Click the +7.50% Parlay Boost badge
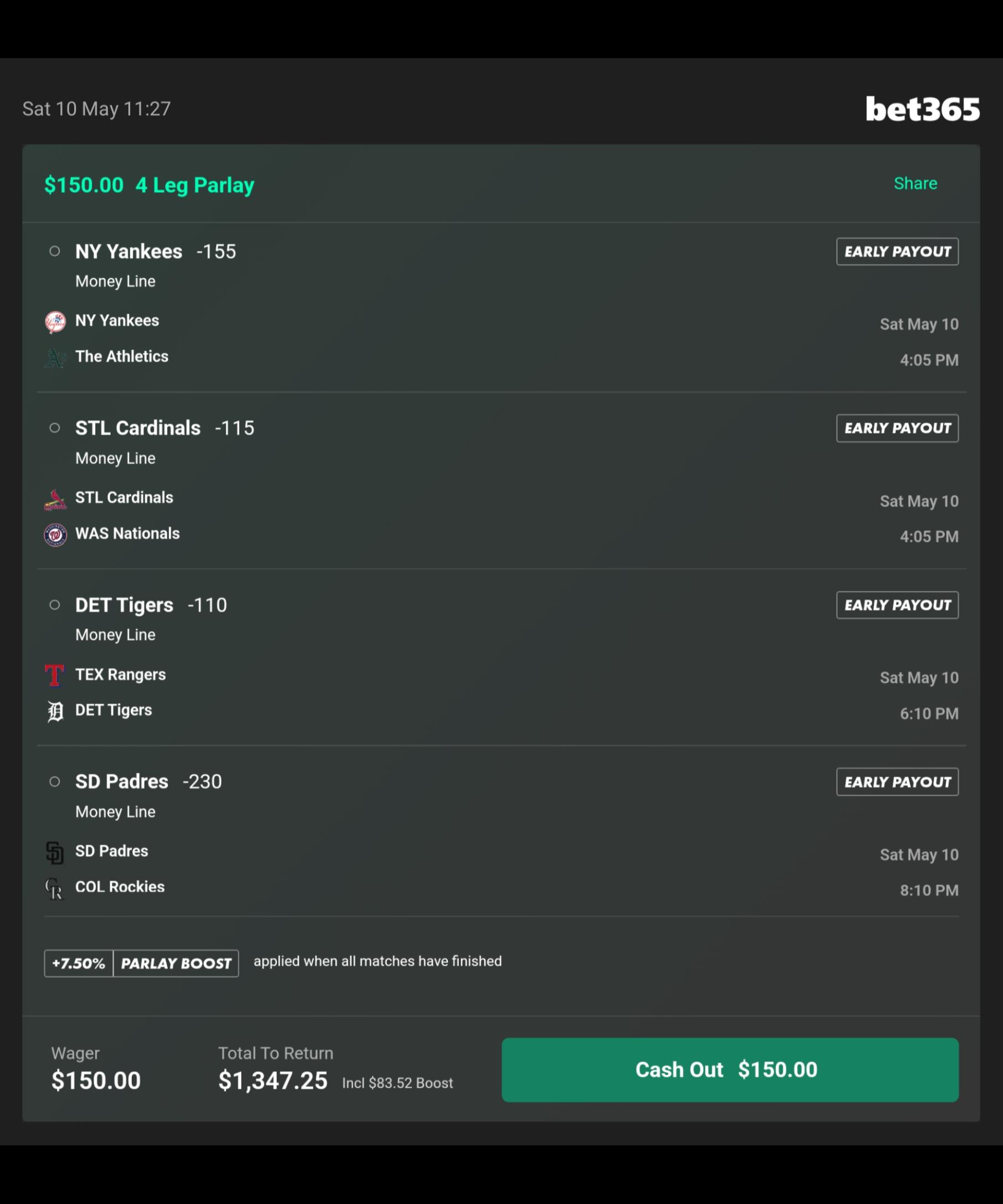1003x1204 pixels. pyautogui.click(x=142, y=964)
